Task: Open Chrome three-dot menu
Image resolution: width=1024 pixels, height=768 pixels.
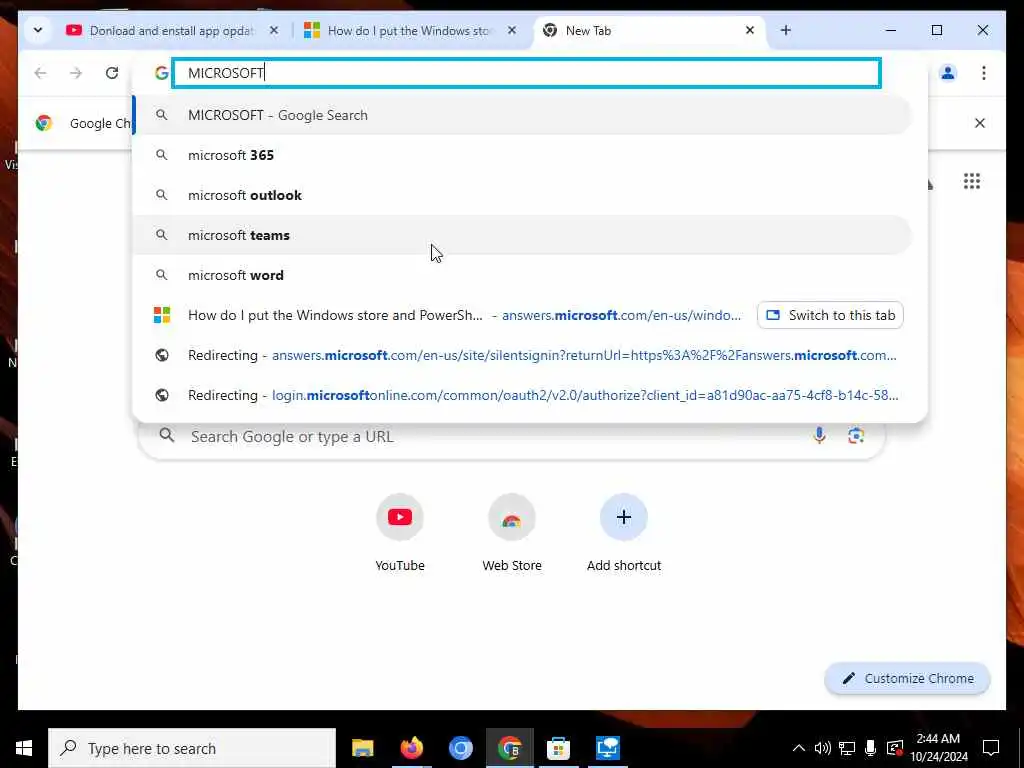Action: [x=984, y=72]
